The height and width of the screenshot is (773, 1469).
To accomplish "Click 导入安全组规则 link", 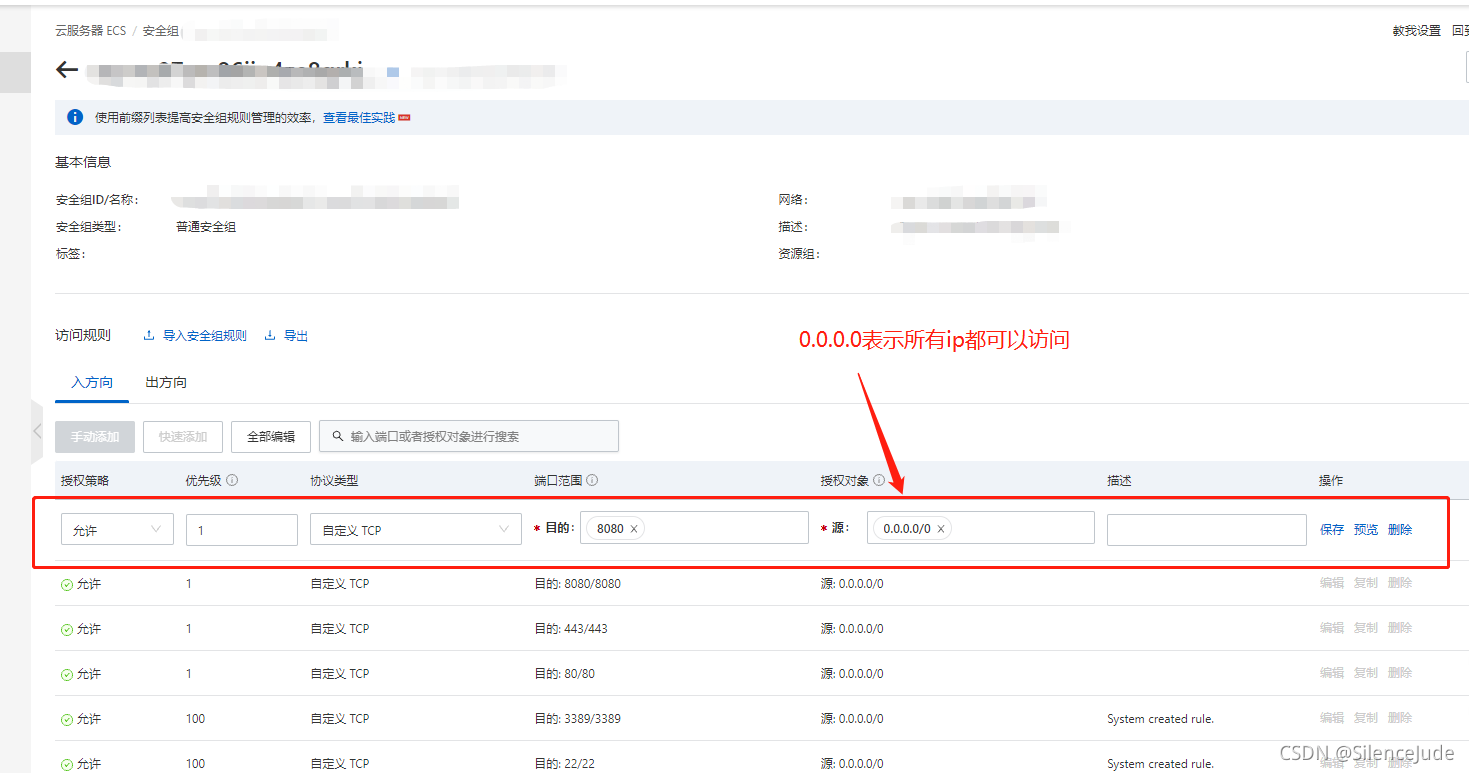I will point(205,336).
